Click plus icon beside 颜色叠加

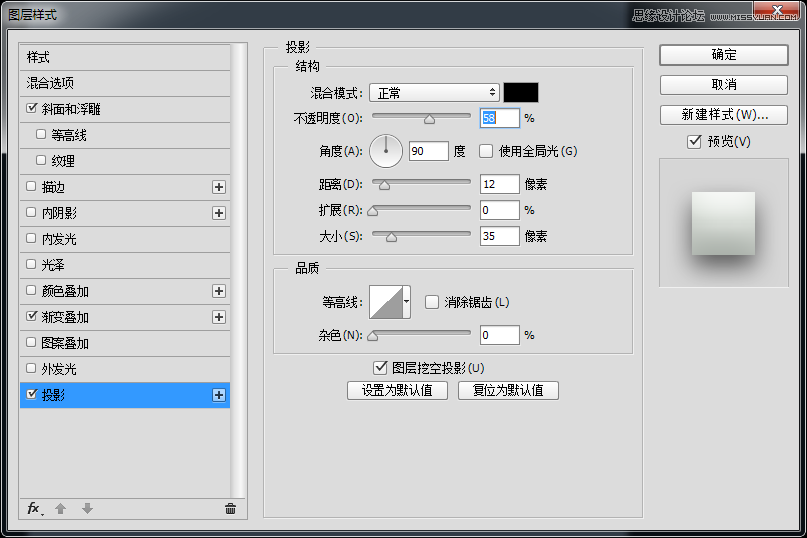pyautogui.click(x=219, y=291)
